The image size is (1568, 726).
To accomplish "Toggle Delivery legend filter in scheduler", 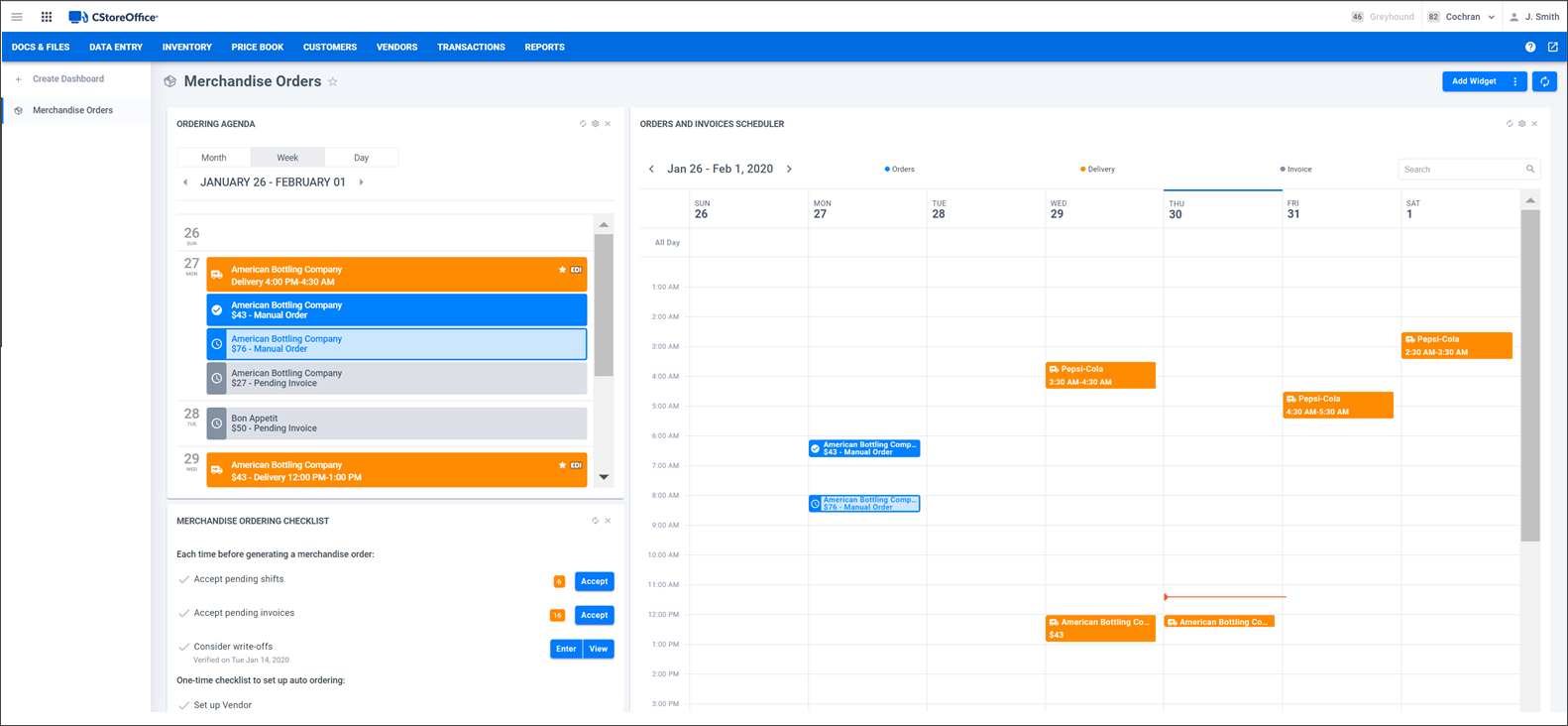I will [x=1098, y=170].
